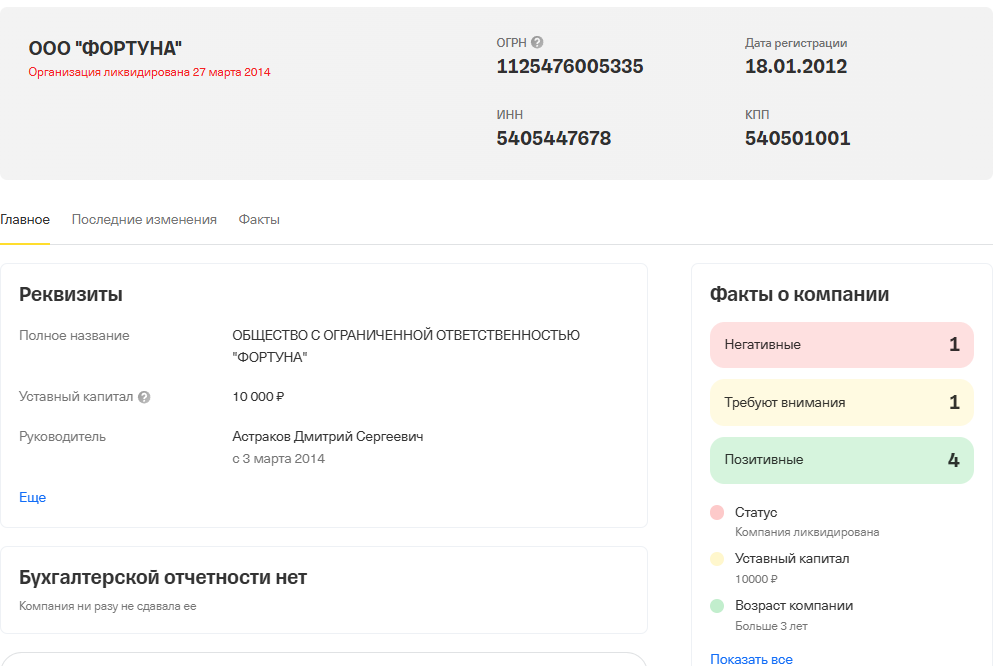Viewport: 996px width, 666px height.
Task: Select the ИНН value 5405447678
Action: click(x=554, y=139)
